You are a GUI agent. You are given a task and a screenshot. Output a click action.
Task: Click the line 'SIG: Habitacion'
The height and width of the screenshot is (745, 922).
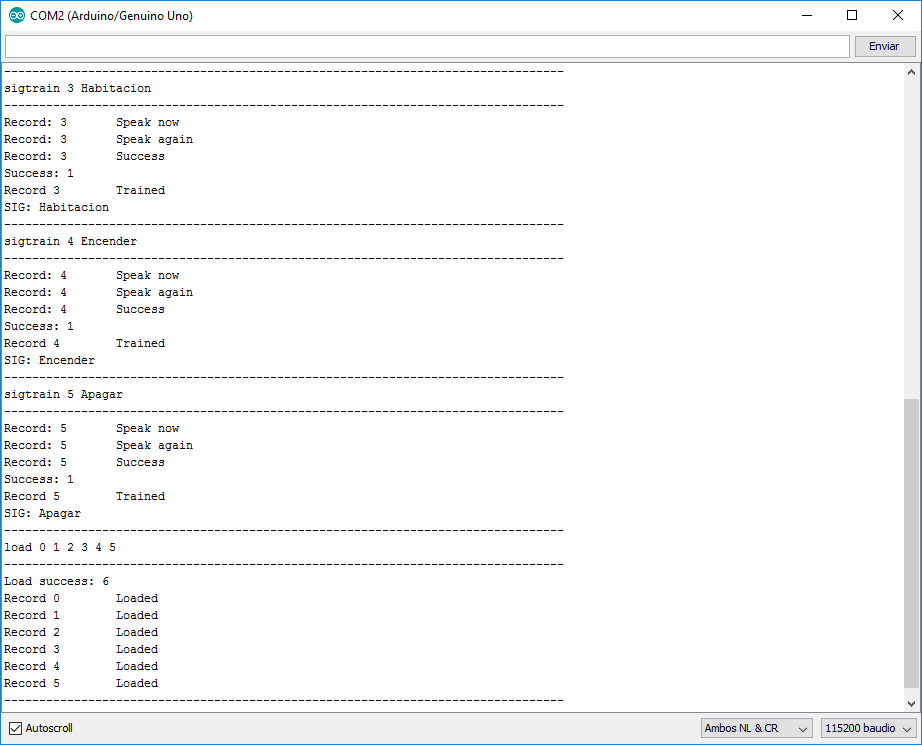tap(56, 207)
